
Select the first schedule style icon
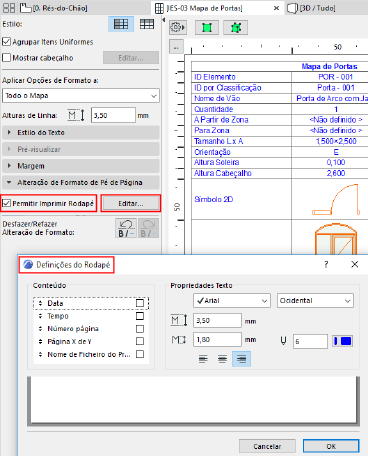121,24
